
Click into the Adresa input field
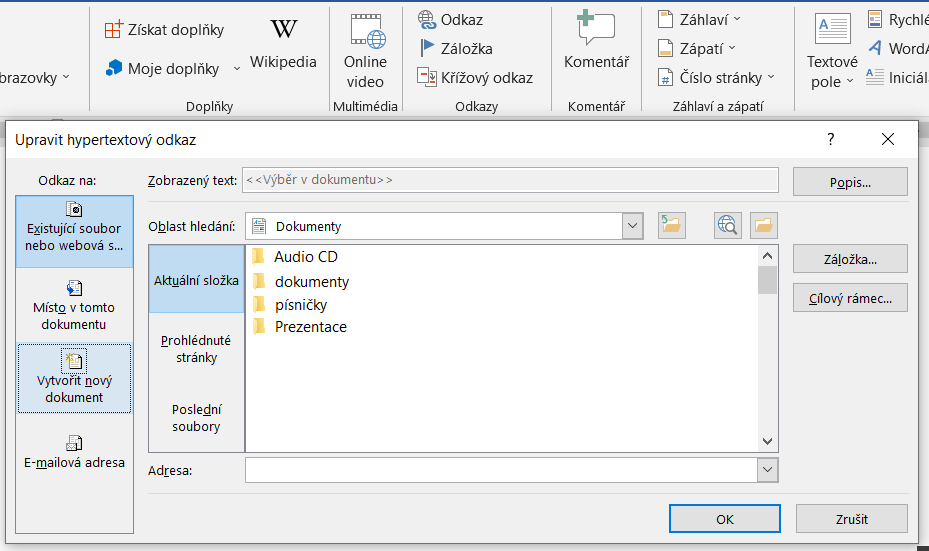(500, 469)
